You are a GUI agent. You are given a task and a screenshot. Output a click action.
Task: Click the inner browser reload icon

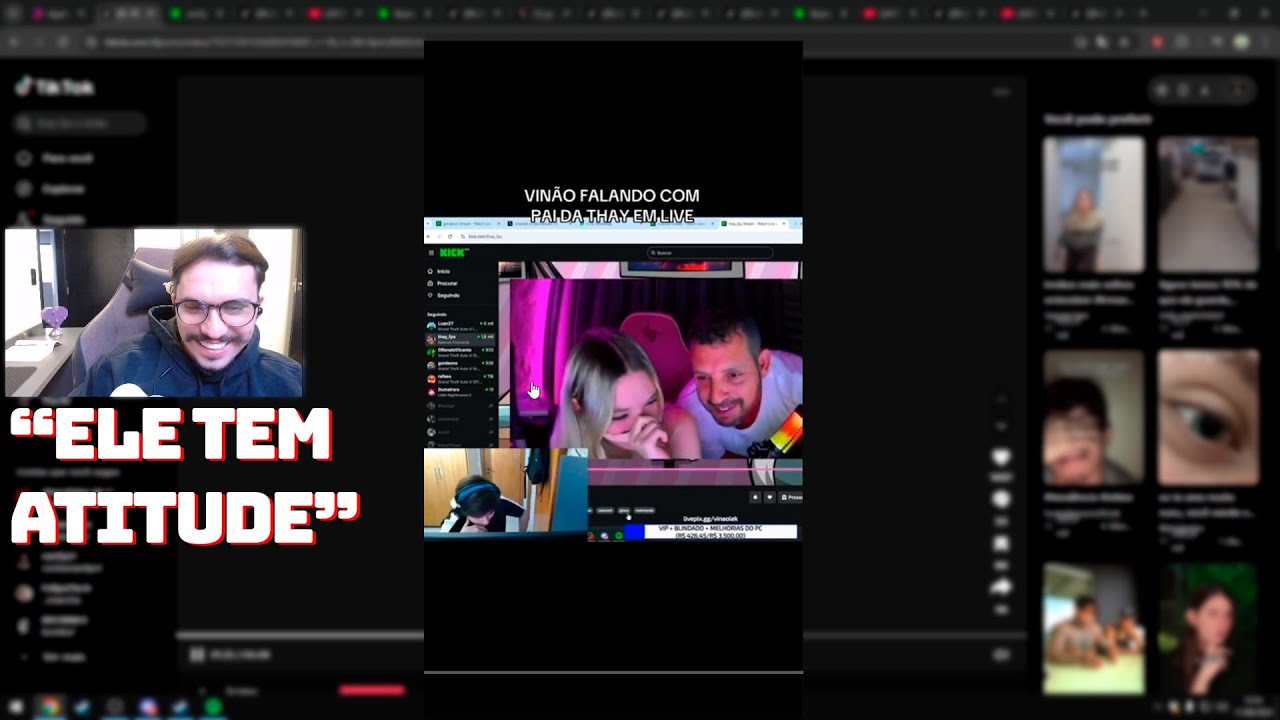[x=450, y=236]
